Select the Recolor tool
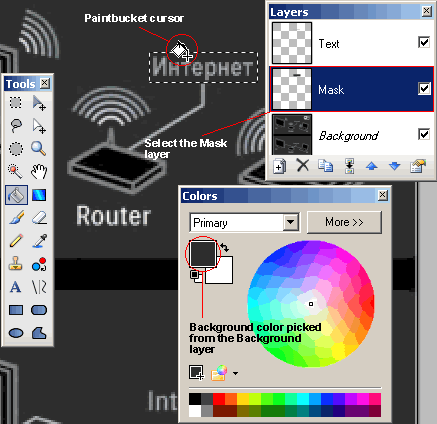 [39, 264]
